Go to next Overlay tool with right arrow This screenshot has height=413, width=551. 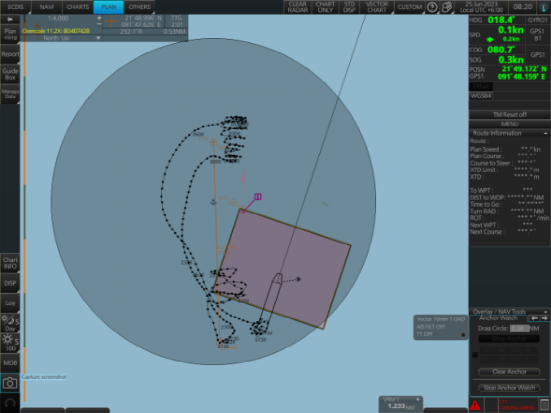click(x=544, y=318)
